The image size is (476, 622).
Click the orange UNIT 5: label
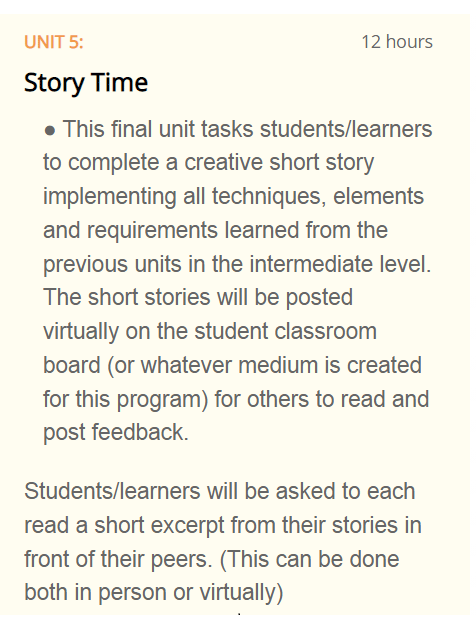[54, 42]
